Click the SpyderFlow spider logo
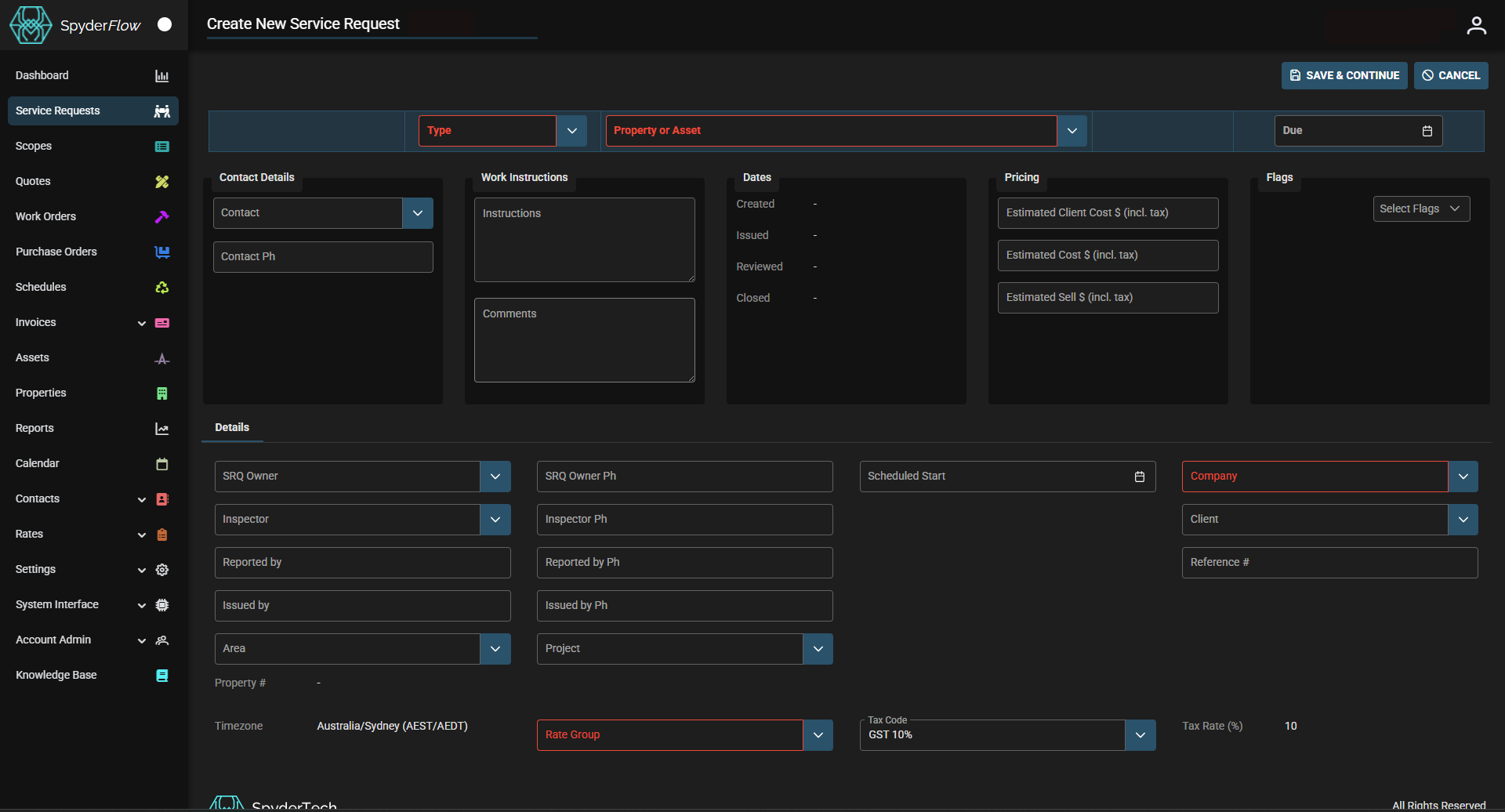This screenshot has height=812, width=1505. 30,24
